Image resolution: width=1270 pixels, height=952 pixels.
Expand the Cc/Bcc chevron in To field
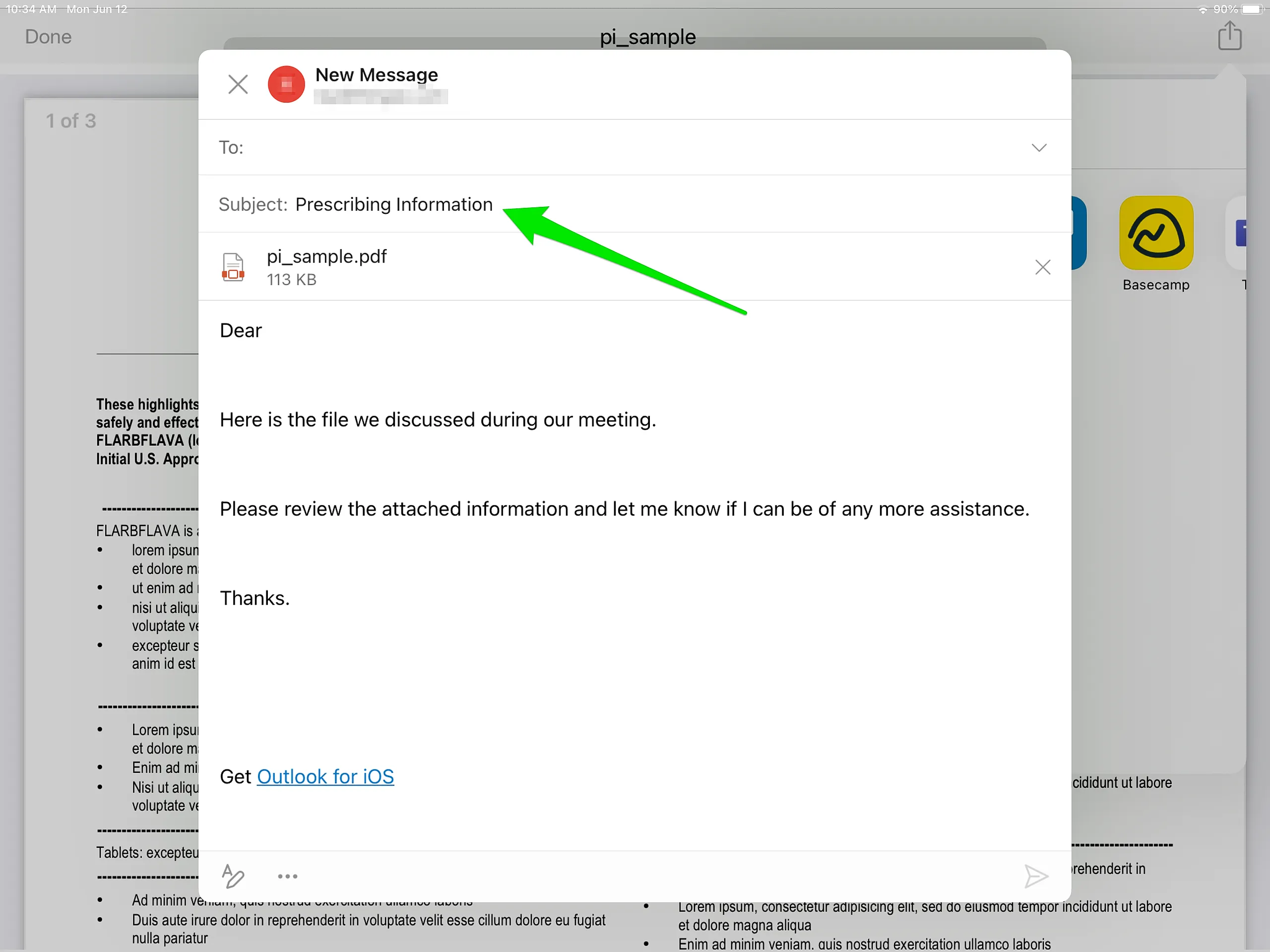coord(1039,148)
